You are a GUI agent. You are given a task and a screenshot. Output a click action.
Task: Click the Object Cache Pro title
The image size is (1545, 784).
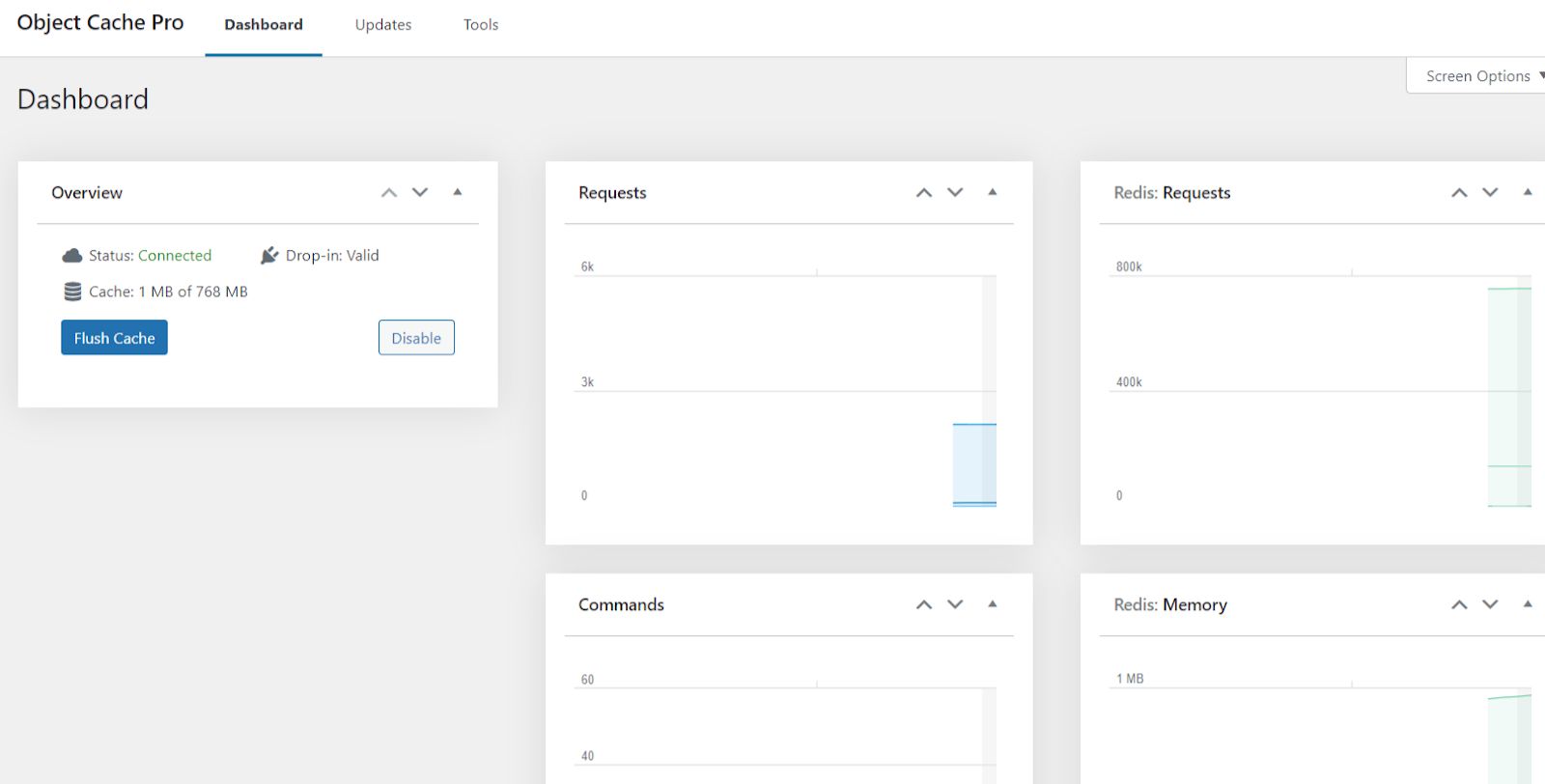pyautogui.click(x=100, y=23)
